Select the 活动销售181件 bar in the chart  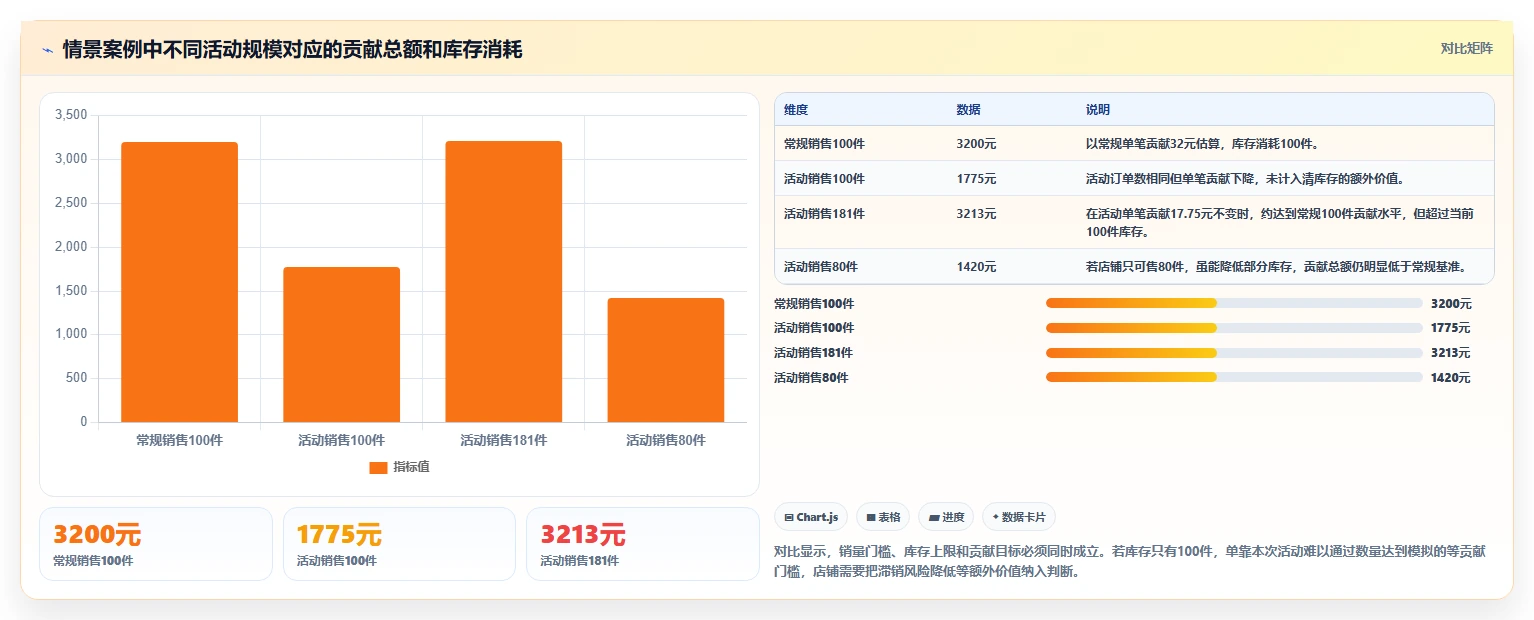pyautogui.click(x=504, y=281)
